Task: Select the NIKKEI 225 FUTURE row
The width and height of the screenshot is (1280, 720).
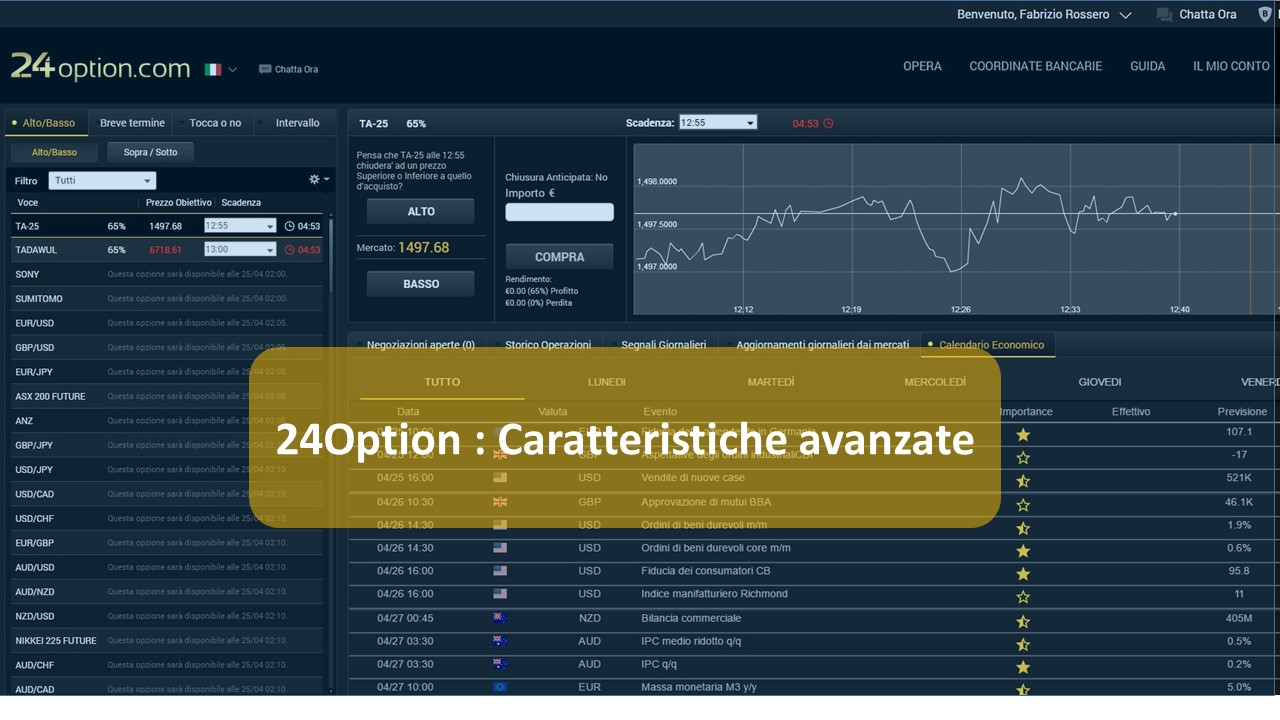Action: 167,640
